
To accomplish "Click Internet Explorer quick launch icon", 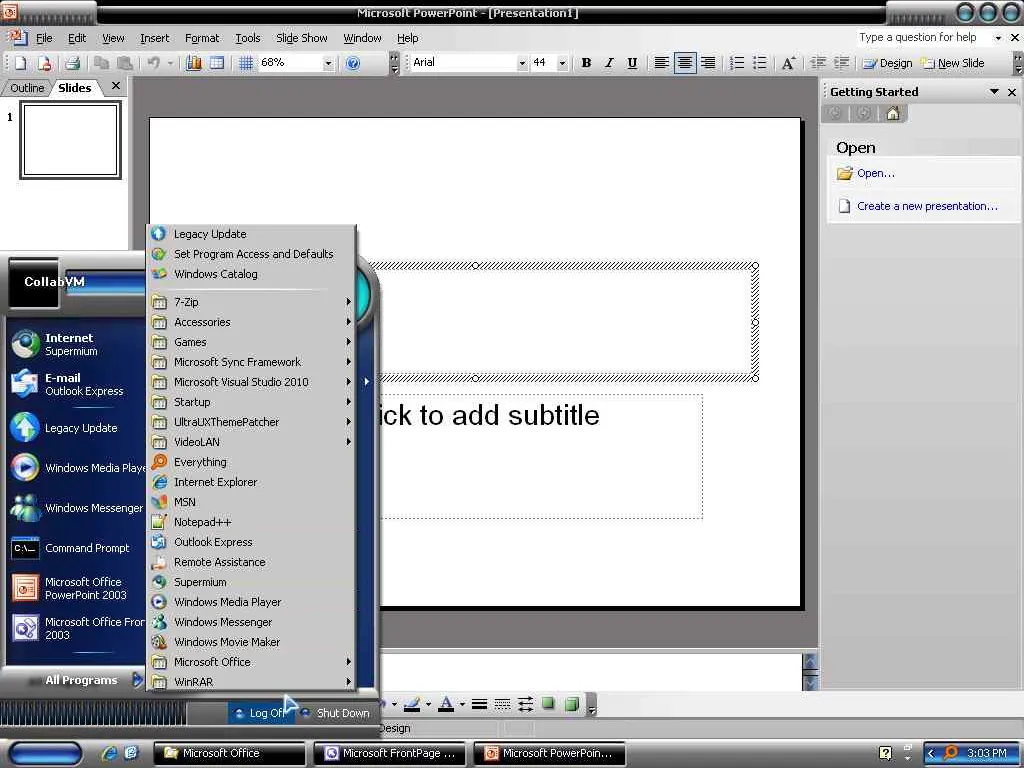I will pyautogui.click(x=109, y=753).
